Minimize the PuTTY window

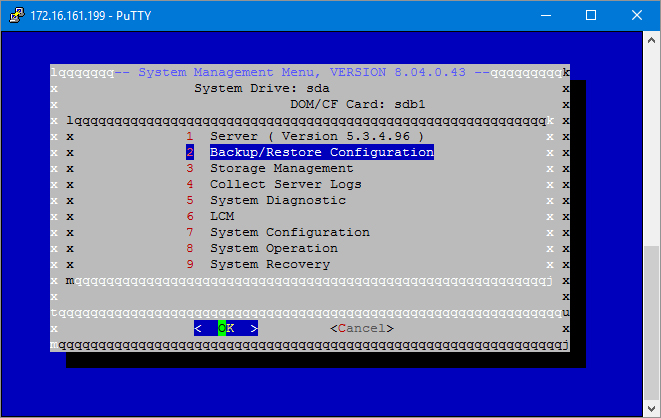[x=545, y=15]
